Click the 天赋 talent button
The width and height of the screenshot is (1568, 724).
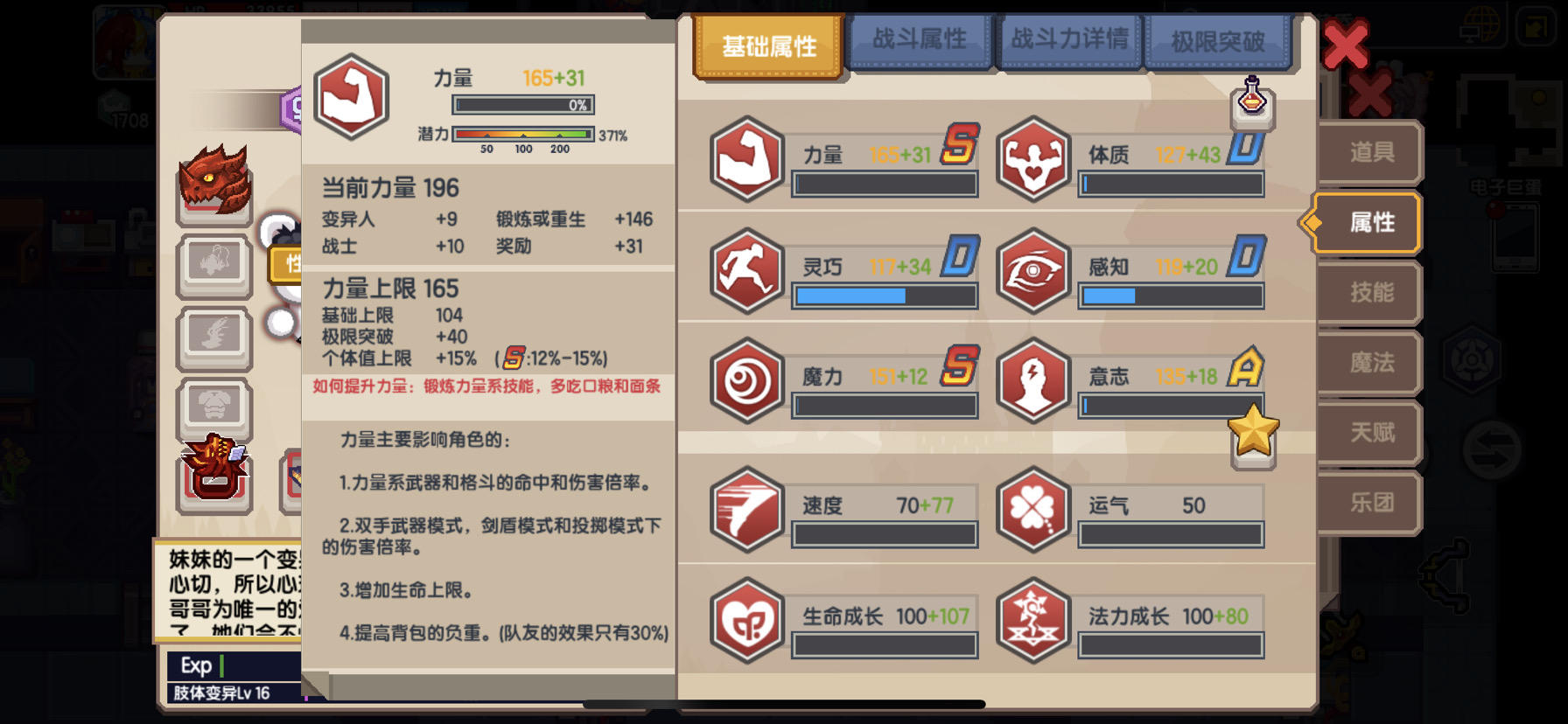point(1370,432)
